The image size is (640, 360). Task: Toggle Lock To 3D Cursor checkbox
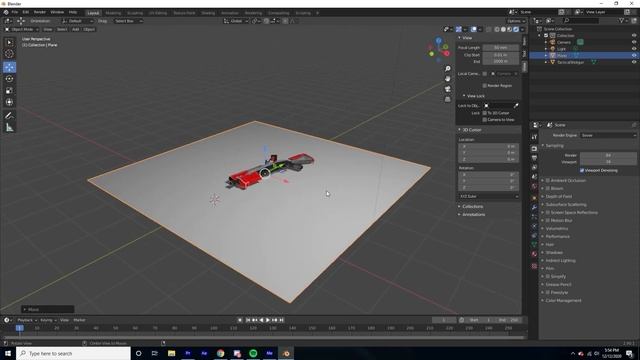[484, 113]
